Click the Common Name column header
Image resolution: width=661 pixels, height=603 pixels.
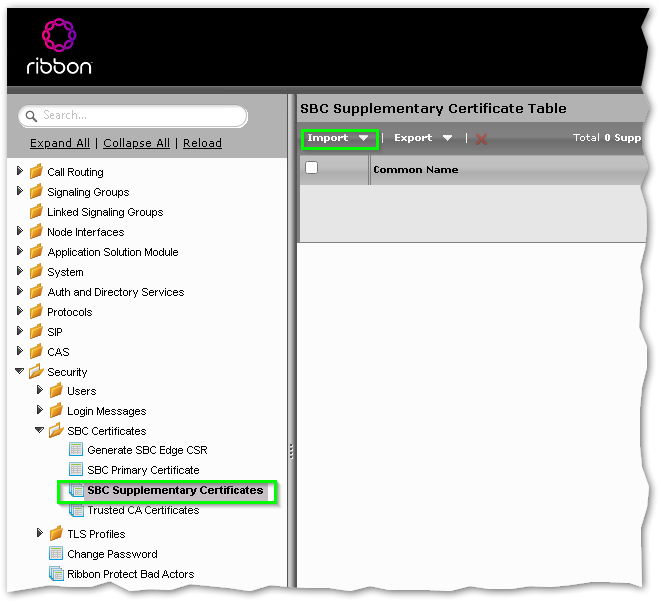click(416, 170)
